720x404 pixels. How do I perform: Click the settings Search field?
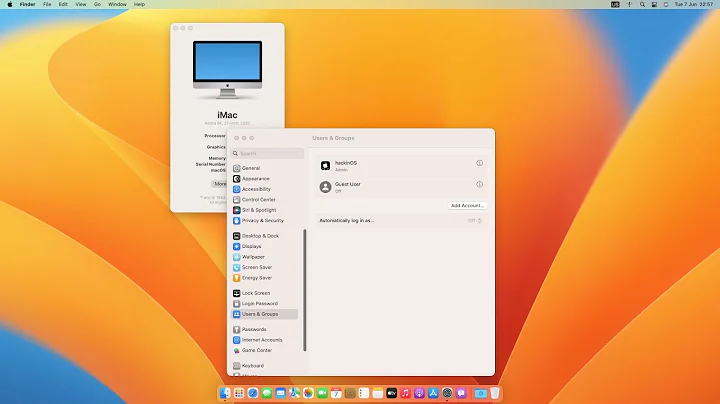click(x=267, y=153)
